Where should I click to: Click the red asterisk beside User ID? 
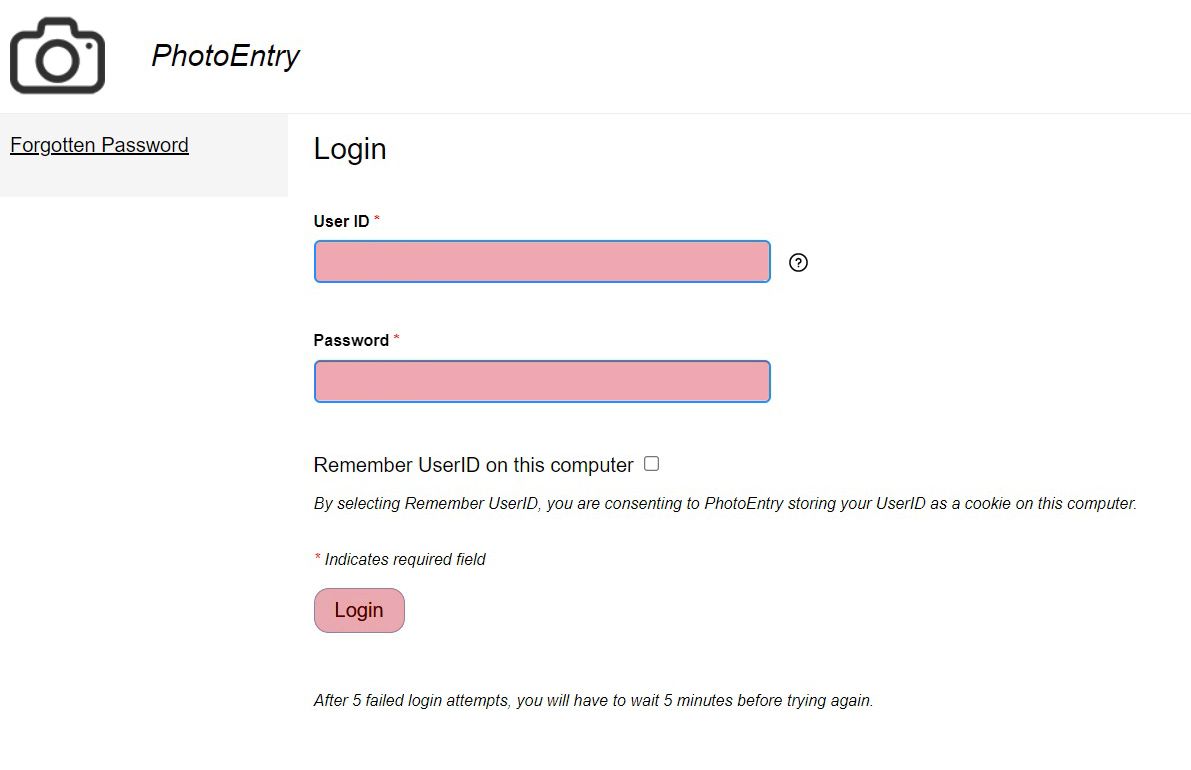pos(377,219)
